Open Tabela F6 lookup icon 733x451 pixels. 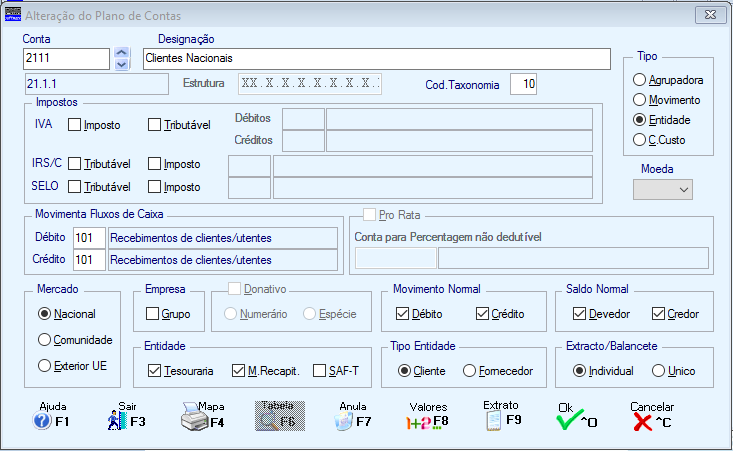pyautogui.click(x=280, y=415)
